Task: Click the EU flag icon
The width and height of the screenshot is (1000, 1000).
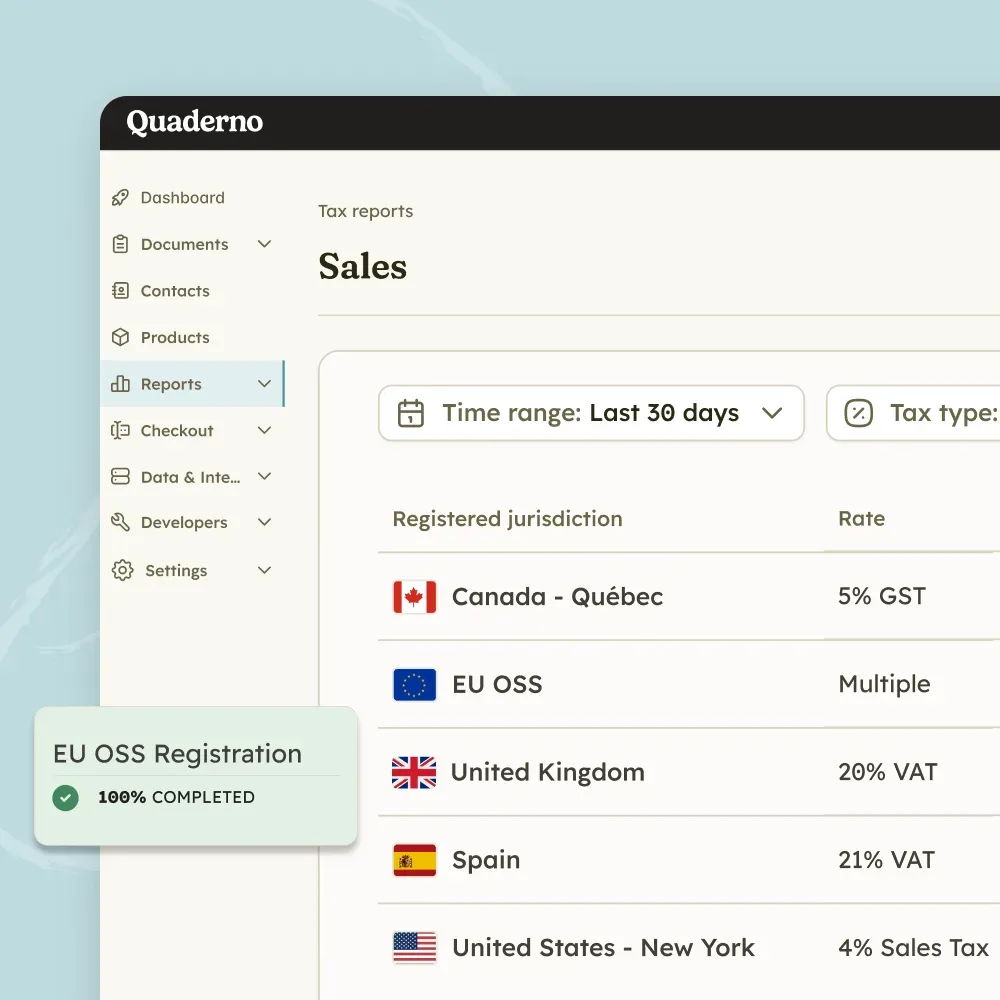Action: pyautogui.click(x=415, y=685)
